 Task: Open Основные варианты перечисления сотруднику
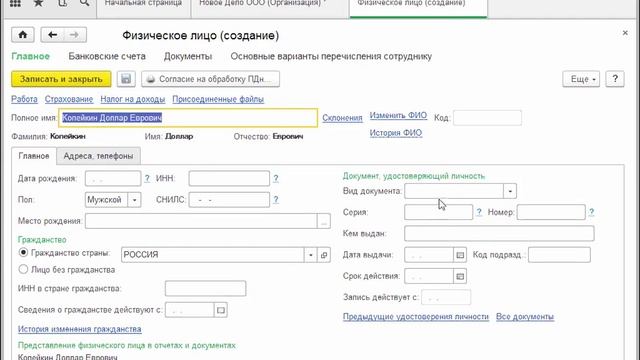pos(331,56)
